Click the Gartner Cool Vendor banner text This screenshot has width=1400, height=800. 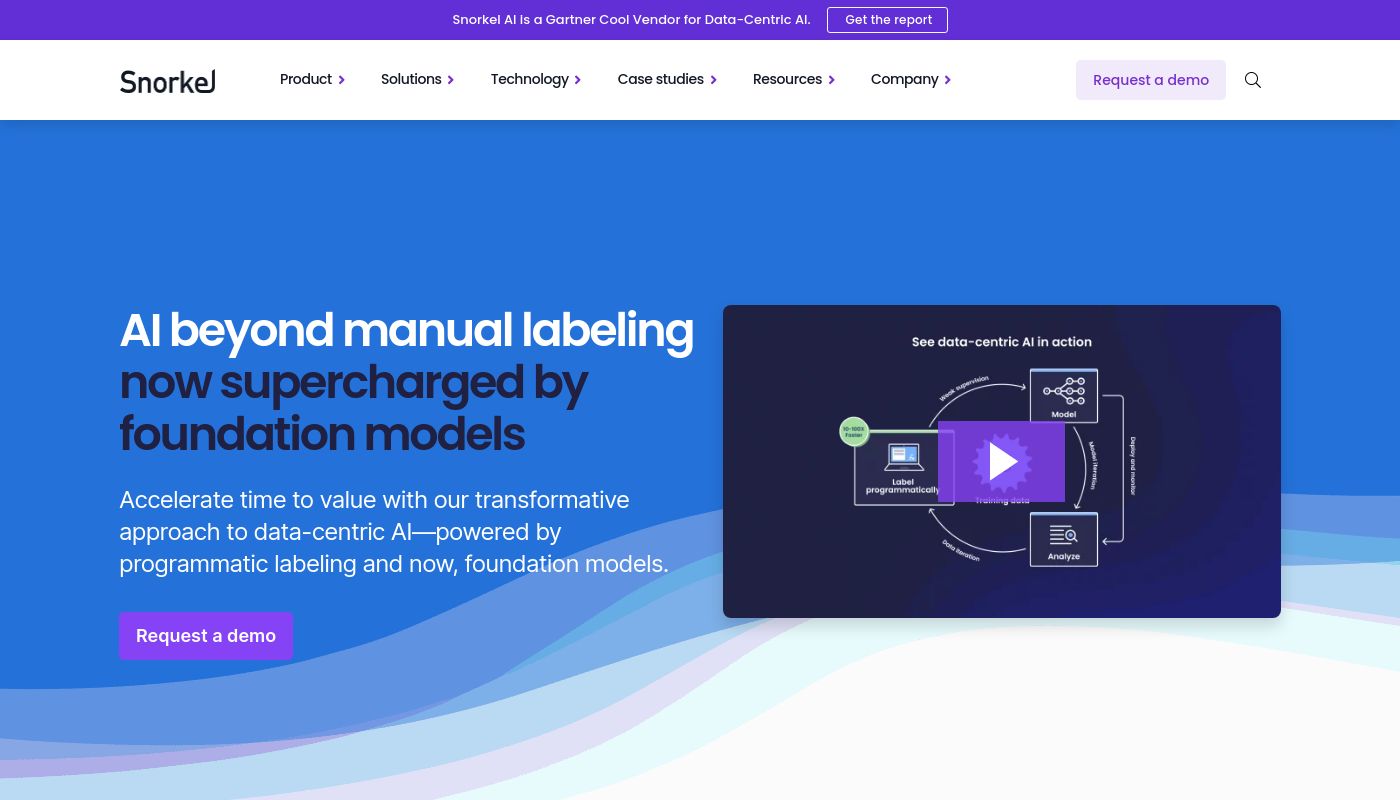[x=631, y=20]
